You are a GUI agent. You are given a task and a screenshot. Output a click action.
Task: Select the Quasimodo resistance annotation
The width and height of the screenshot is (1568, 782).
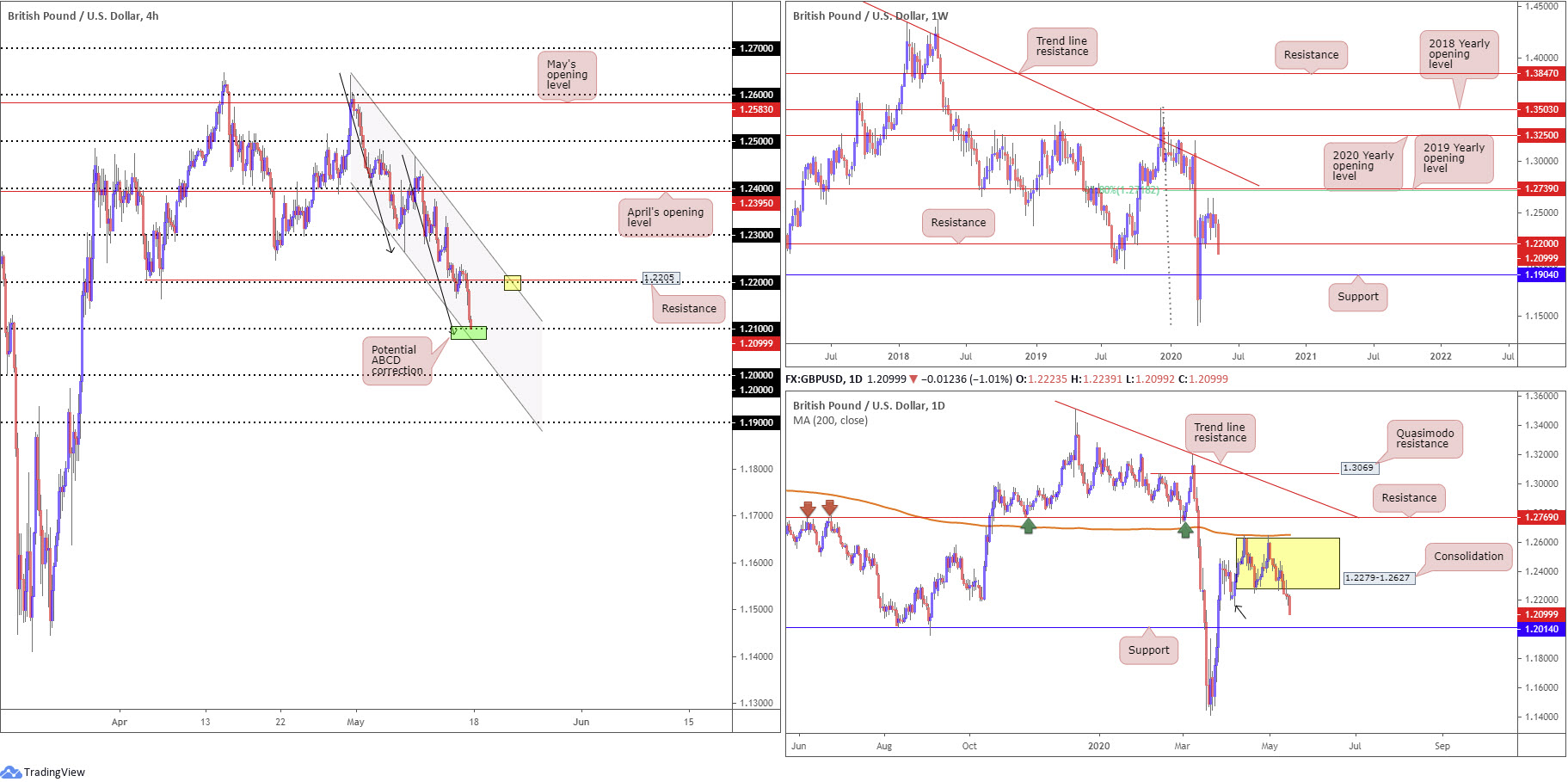click(x=1424, y=439)
